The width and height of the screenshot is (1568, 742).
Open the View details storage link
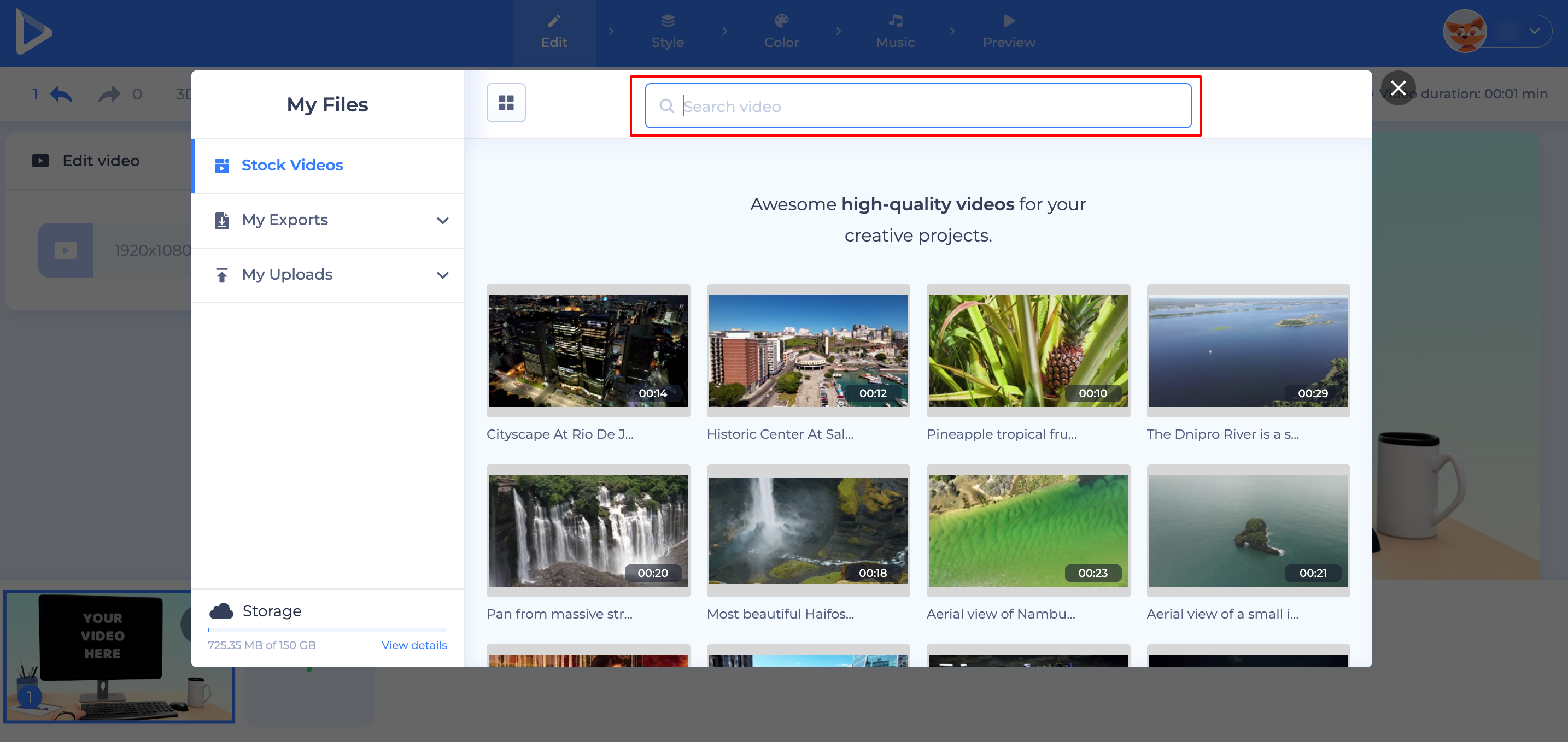coord(414,645)
